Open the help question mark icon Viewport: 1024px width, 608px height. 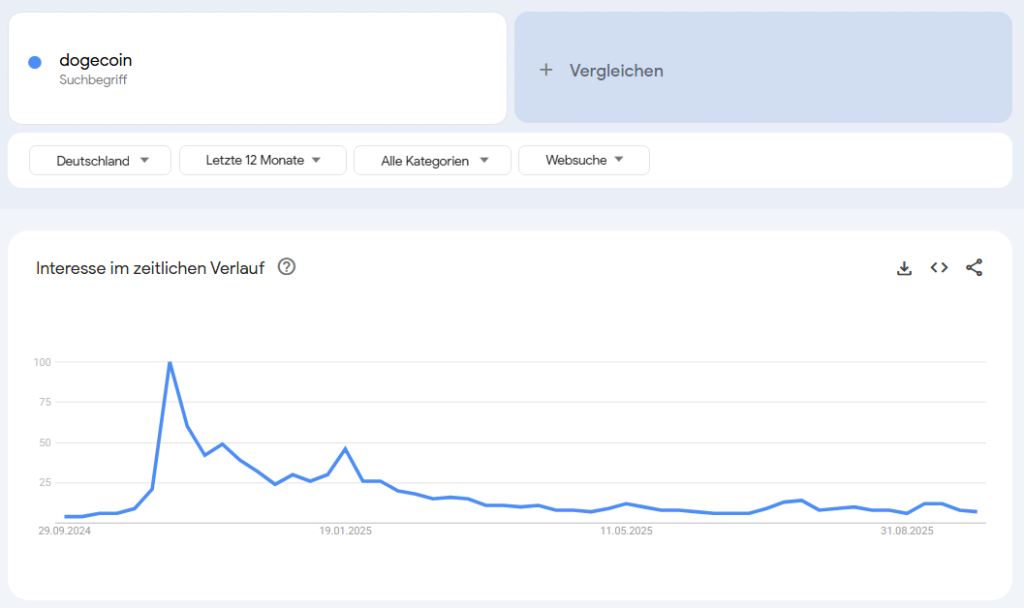(x=287, y=267)
